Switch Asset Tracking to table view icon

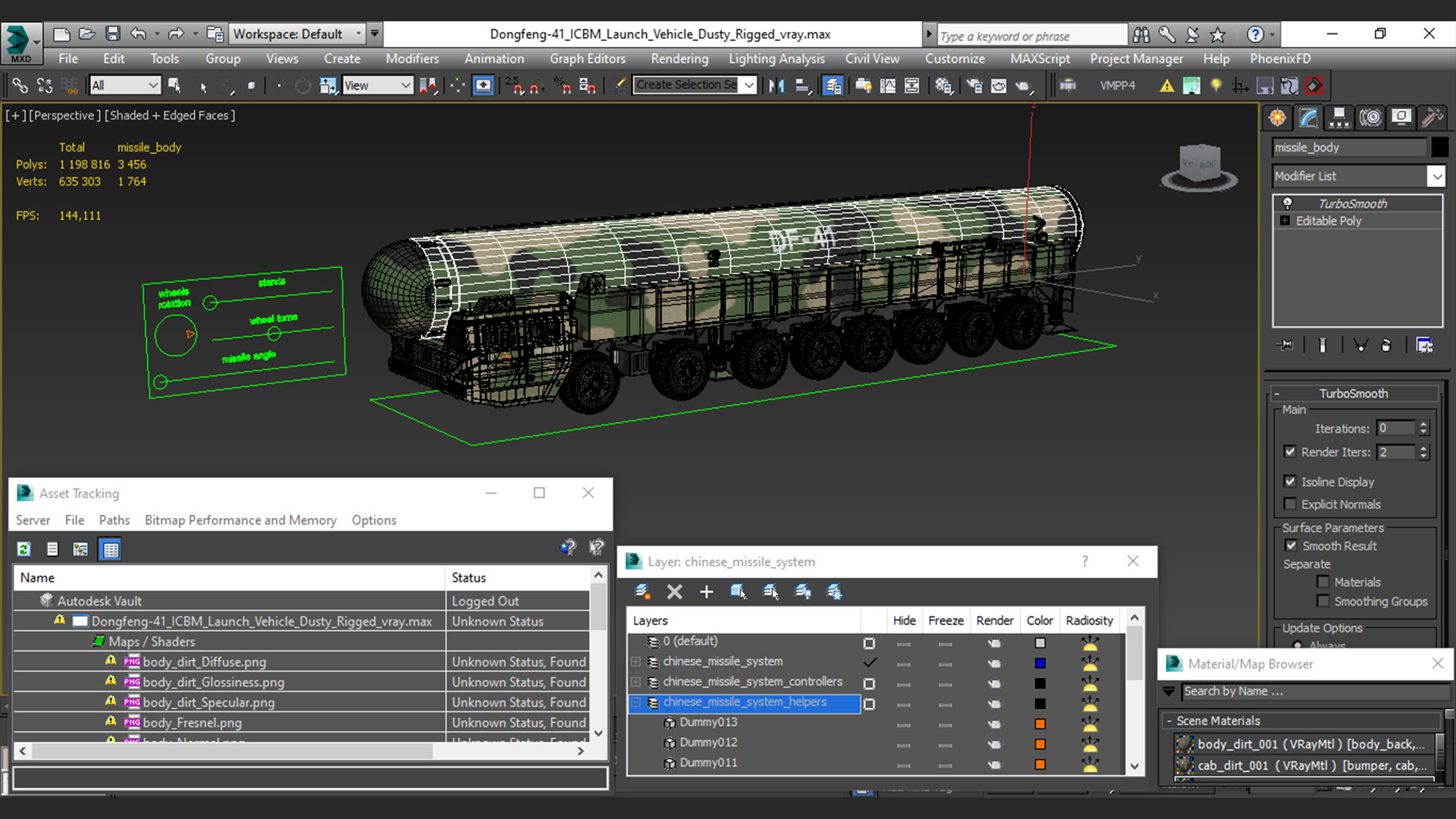111,549
